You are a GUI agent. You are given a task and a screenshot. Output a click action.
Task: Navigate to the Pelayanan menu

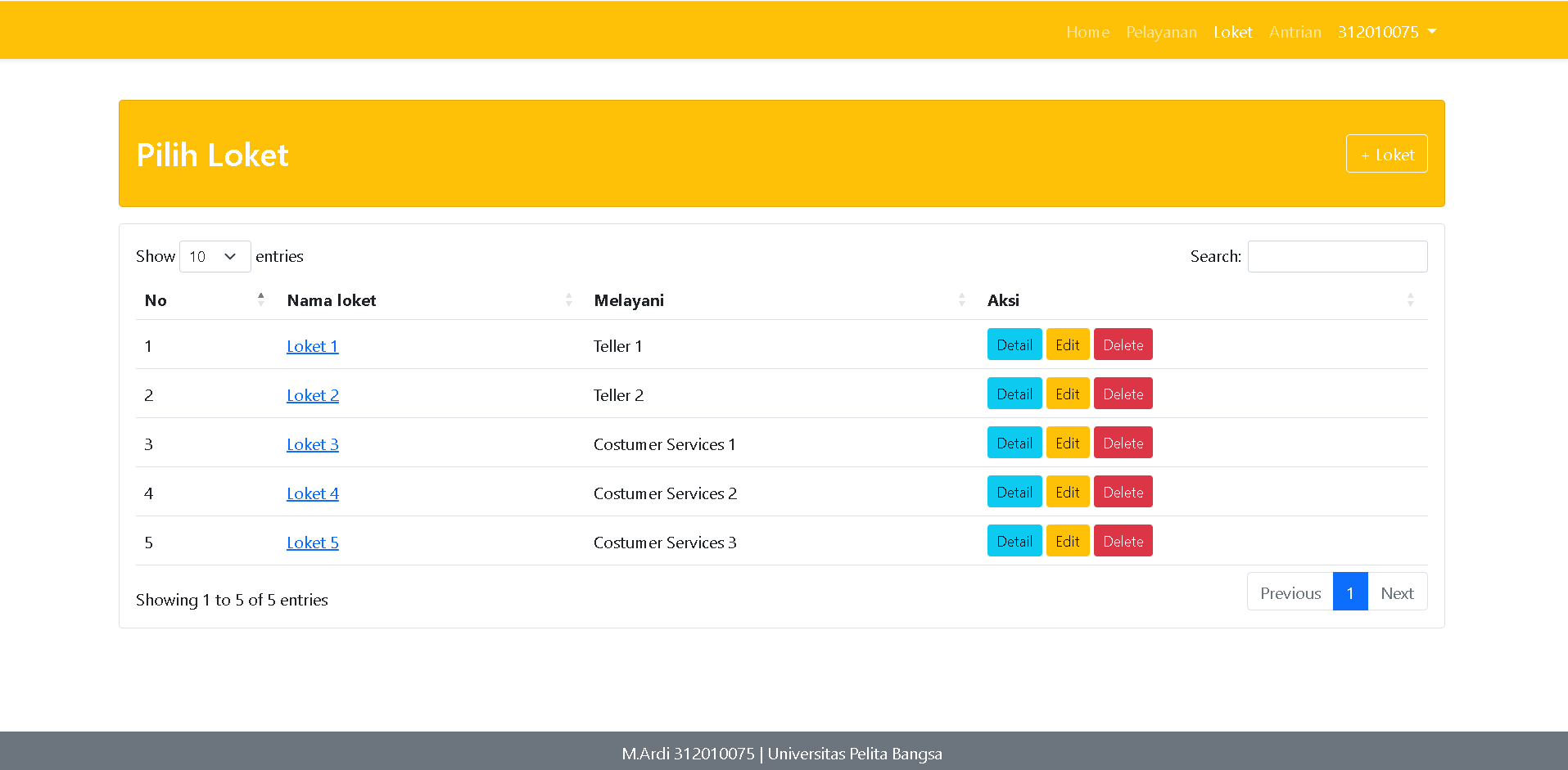1161,32
